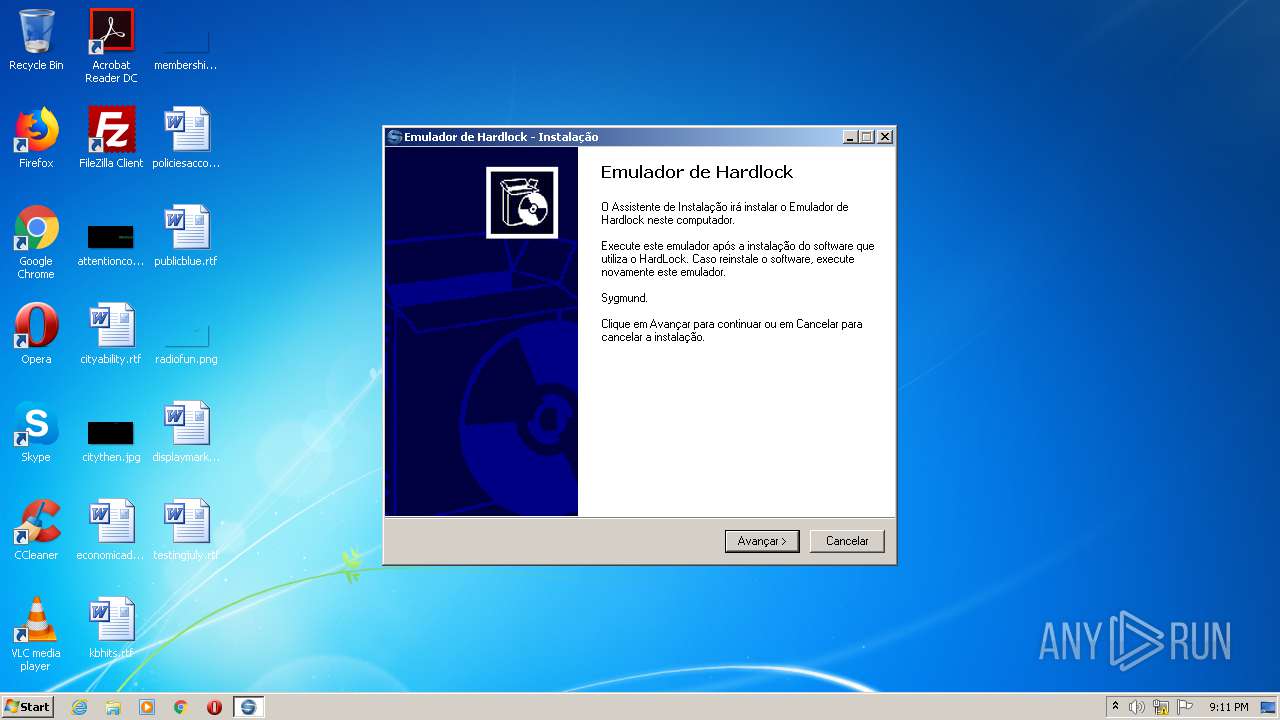This screenshot has height=720, width=1280.
Task: Select the Skype desktop shortcut
Action: (36, 432)
